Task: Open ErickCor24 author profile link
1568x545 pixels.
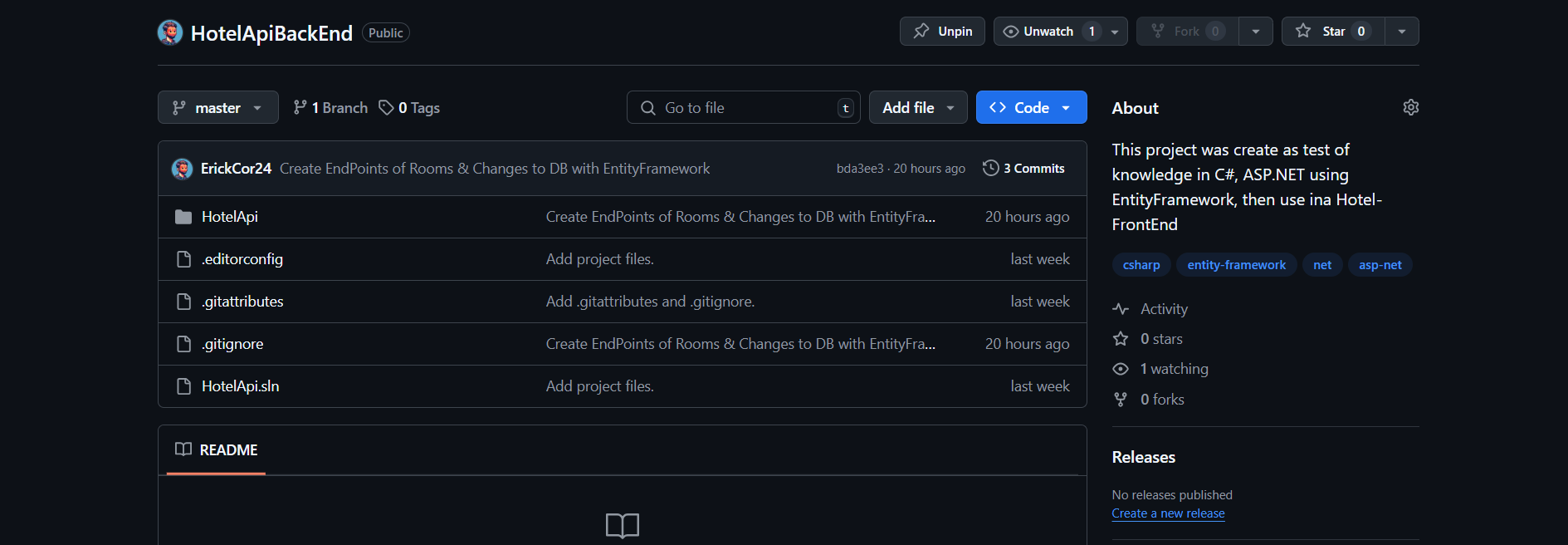Action: [236, 169]
